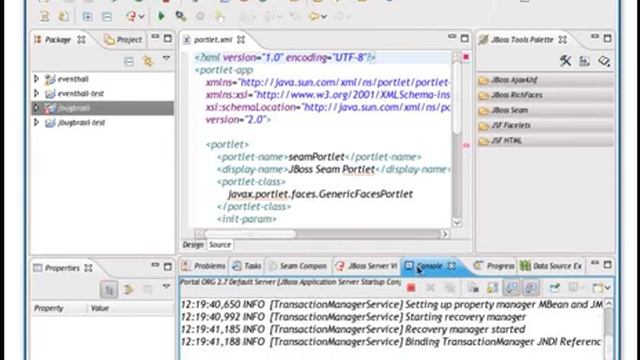Image resolution: width=640 pixels, height=360 pixels.
Task: Click editor horizontal scrollbar right arrow
Action: point(445,234)
